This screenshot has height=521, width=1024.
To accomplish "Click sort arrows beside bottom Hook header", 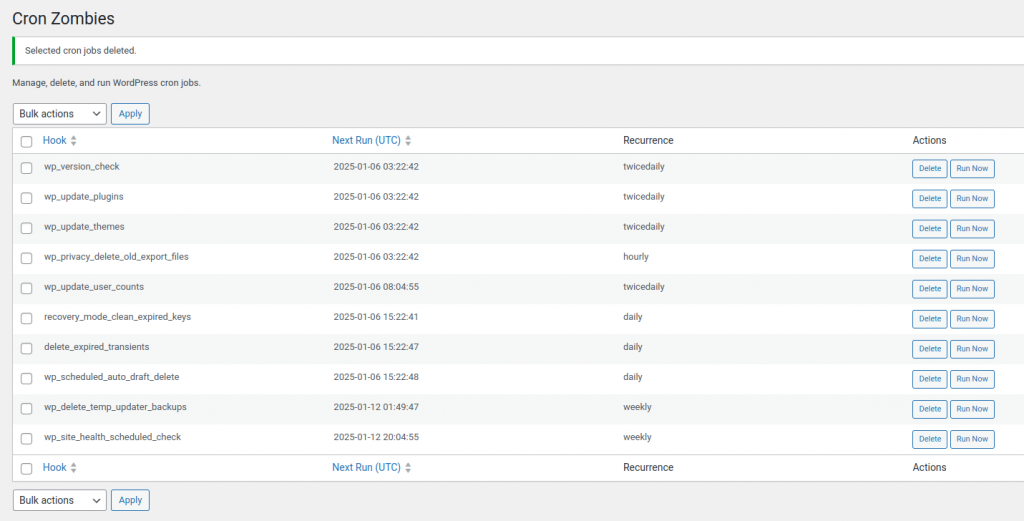I will [73, 468].
